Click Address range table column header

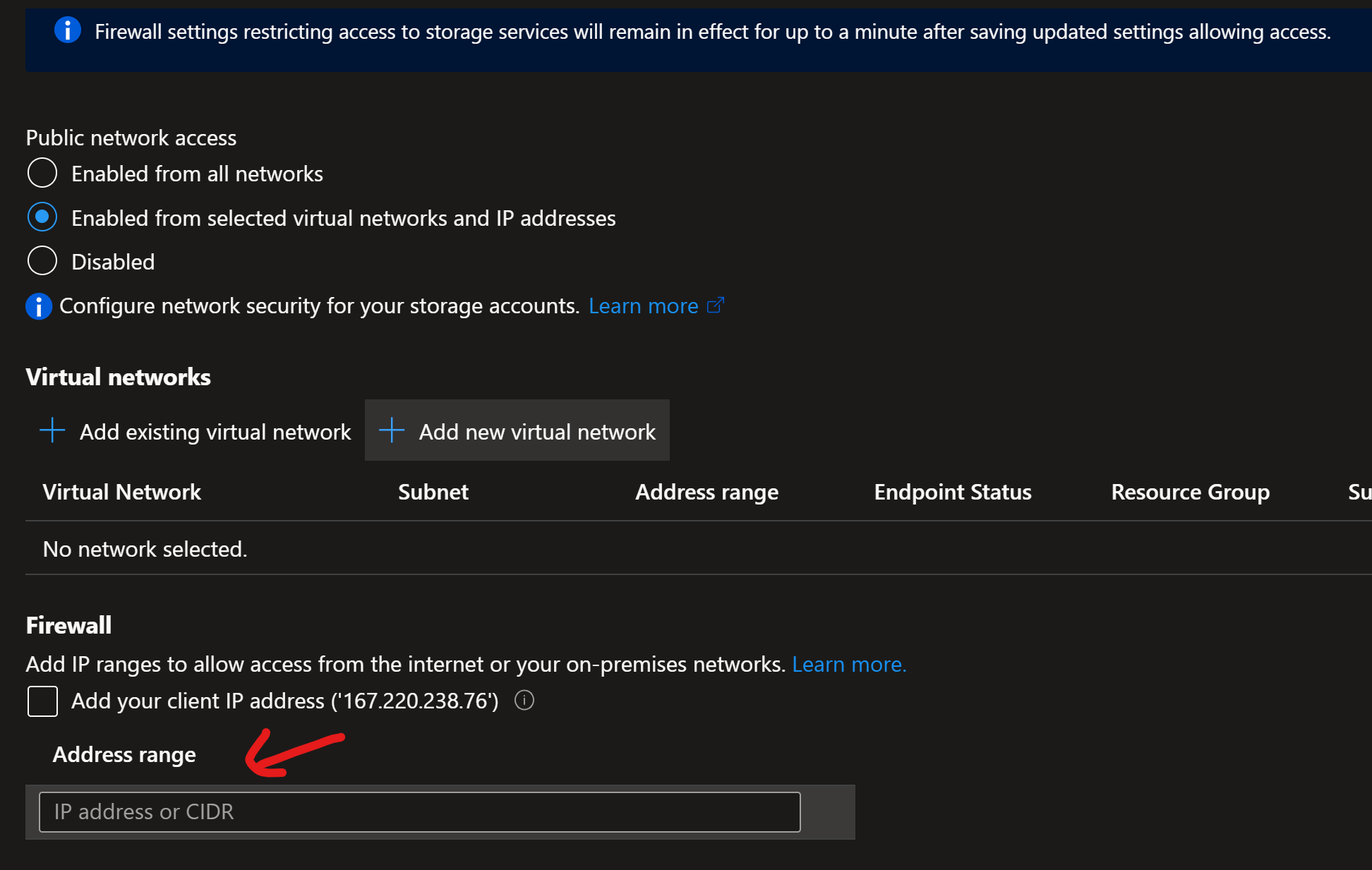706,492
